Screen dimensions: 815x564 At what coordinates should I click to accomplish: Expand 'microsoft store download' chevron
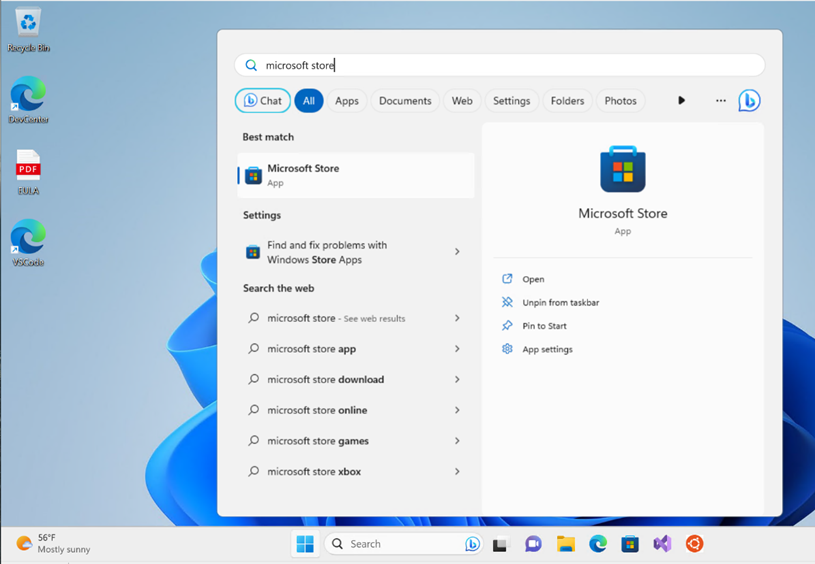(x=457, y=379)
